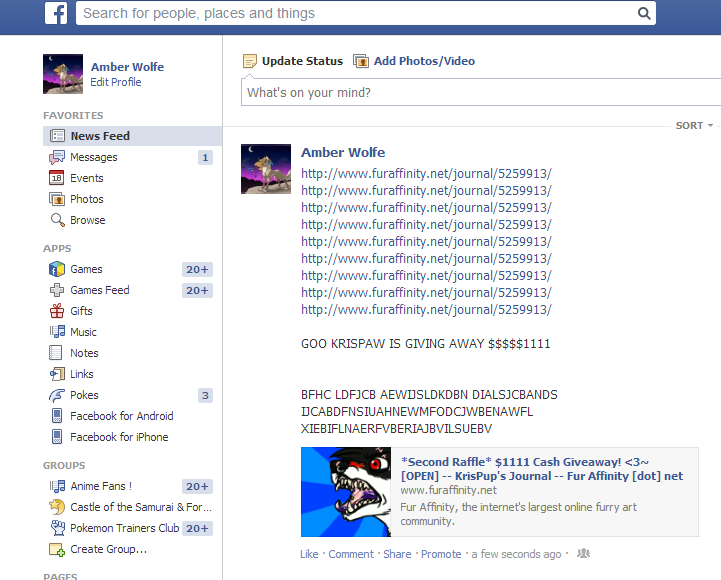Click the Pokes icon
Image resolution: width=721 pixels, height=580 pixels.
[57, 395]
